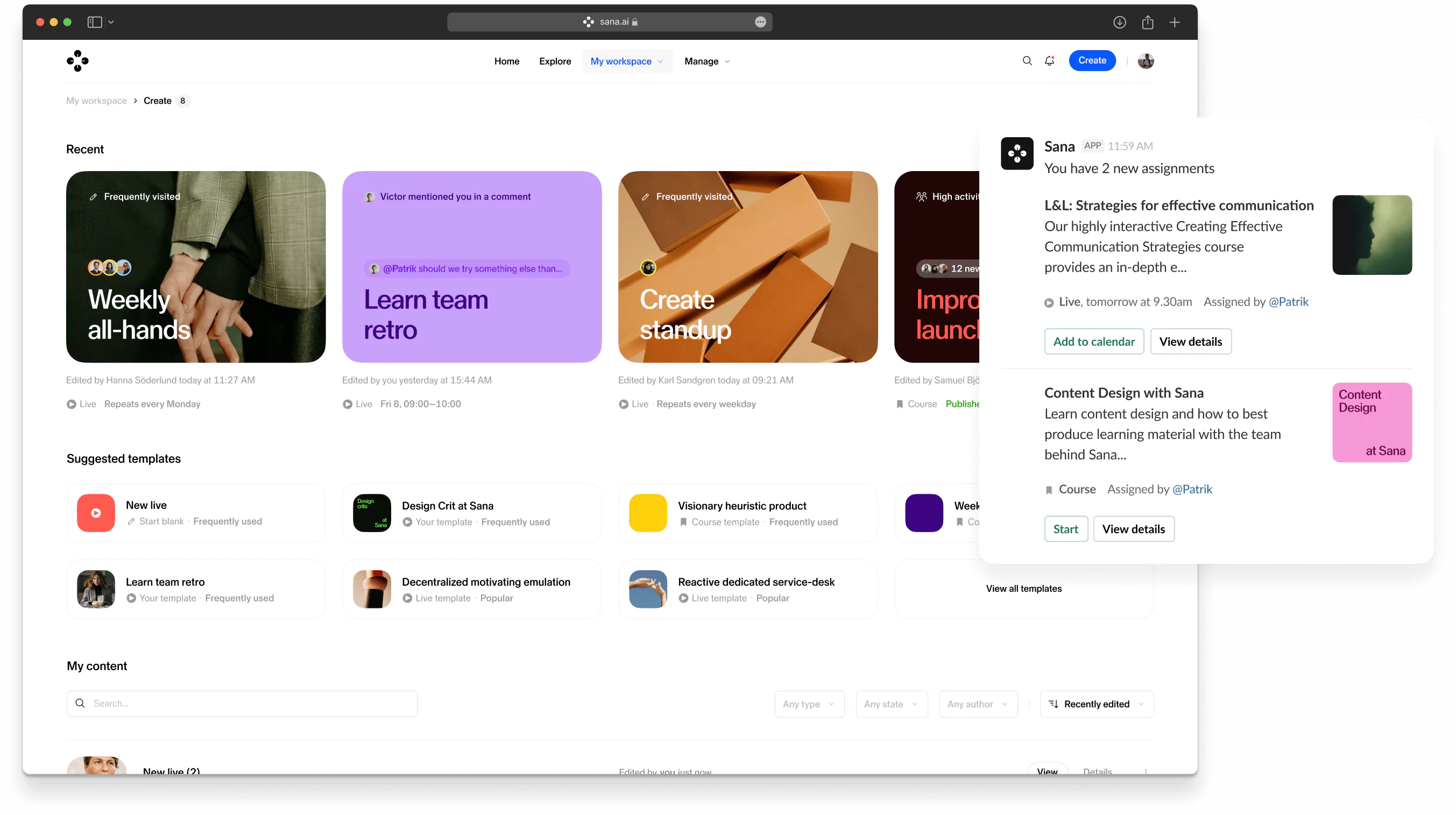Open notifications with the bell icon
The image size is (1456, 815).
1049,60
